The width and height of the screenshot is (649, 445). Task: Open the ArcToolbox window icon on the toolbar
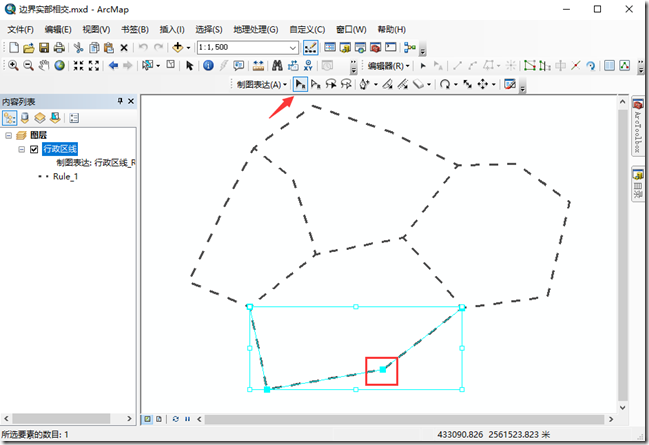(375, 47)
